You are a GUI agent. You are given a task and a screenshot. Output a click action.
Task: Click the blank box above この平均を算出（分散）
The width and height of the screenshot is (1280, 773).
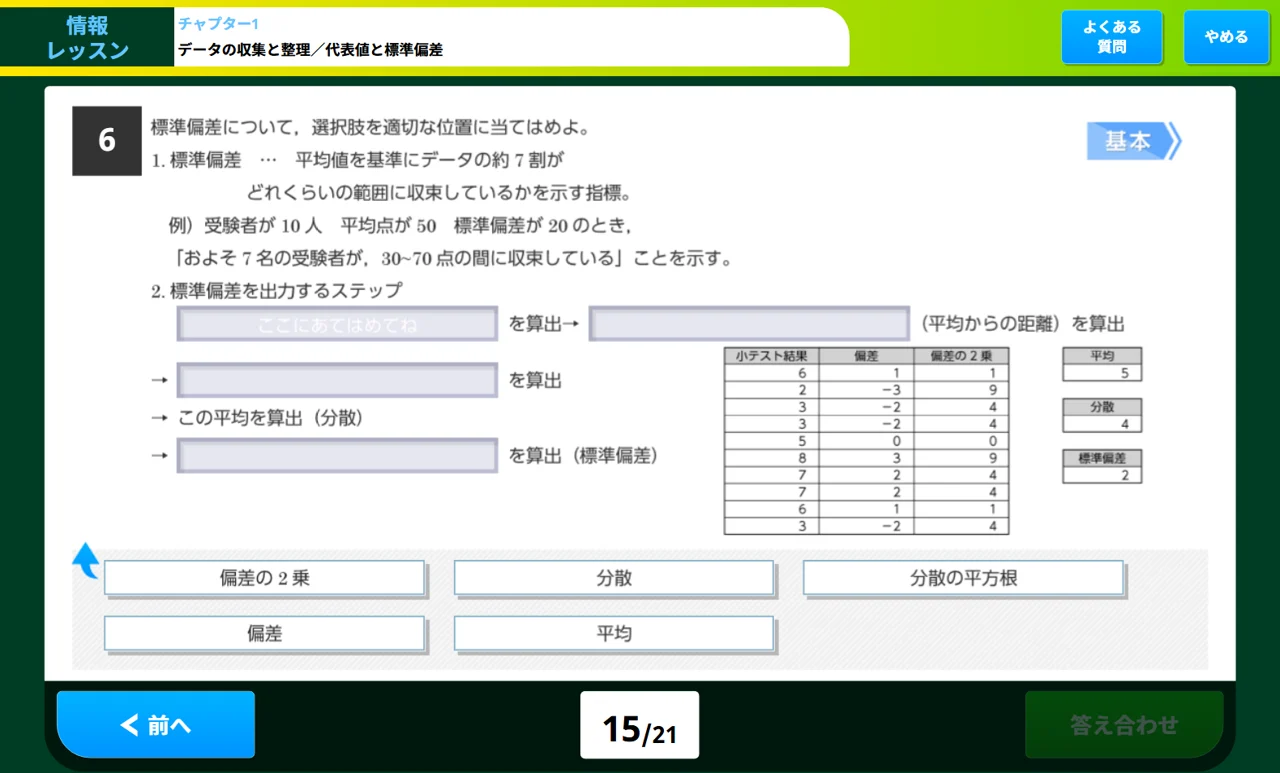337,380
